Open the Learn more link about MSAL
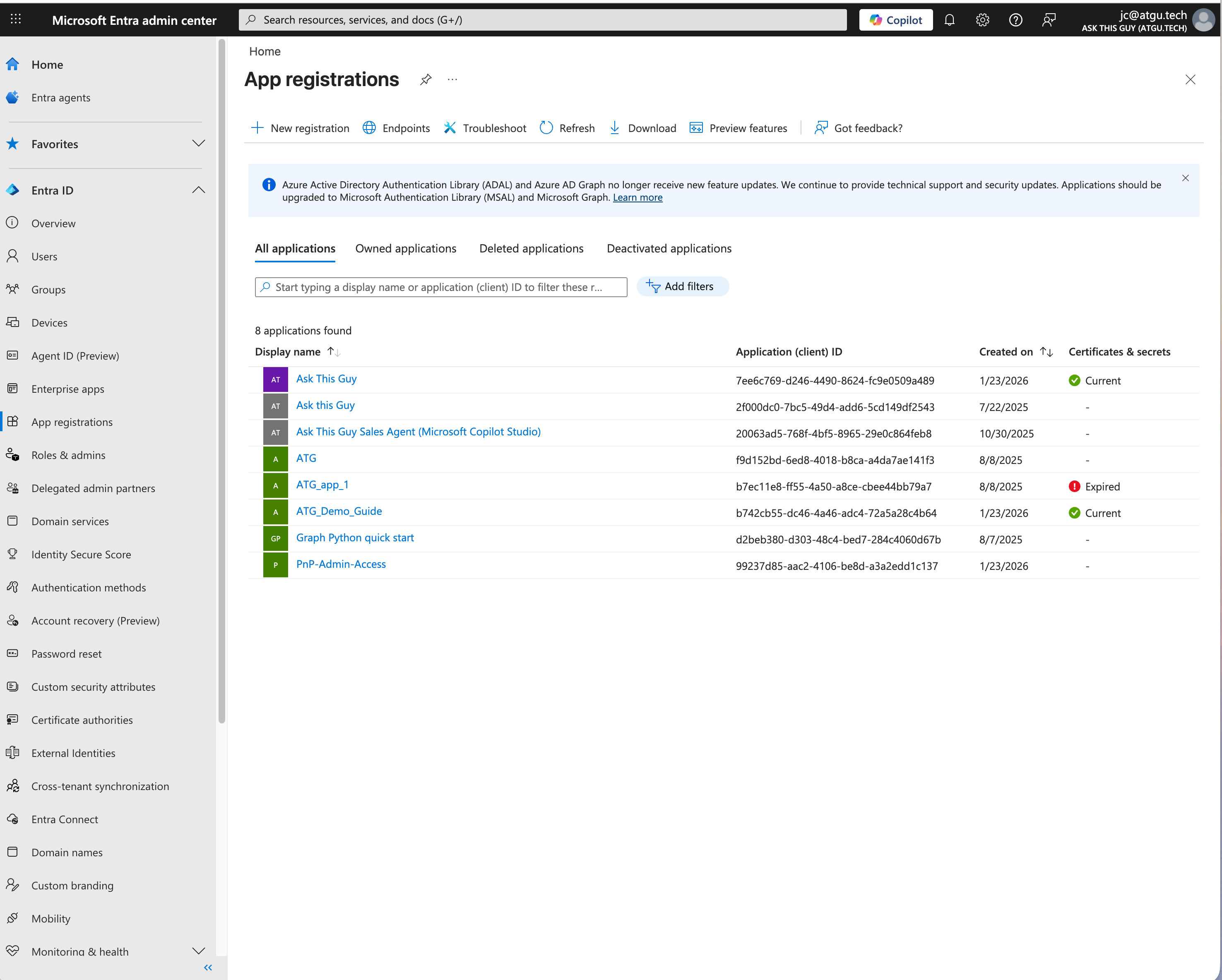 click(x=637, y=197)
